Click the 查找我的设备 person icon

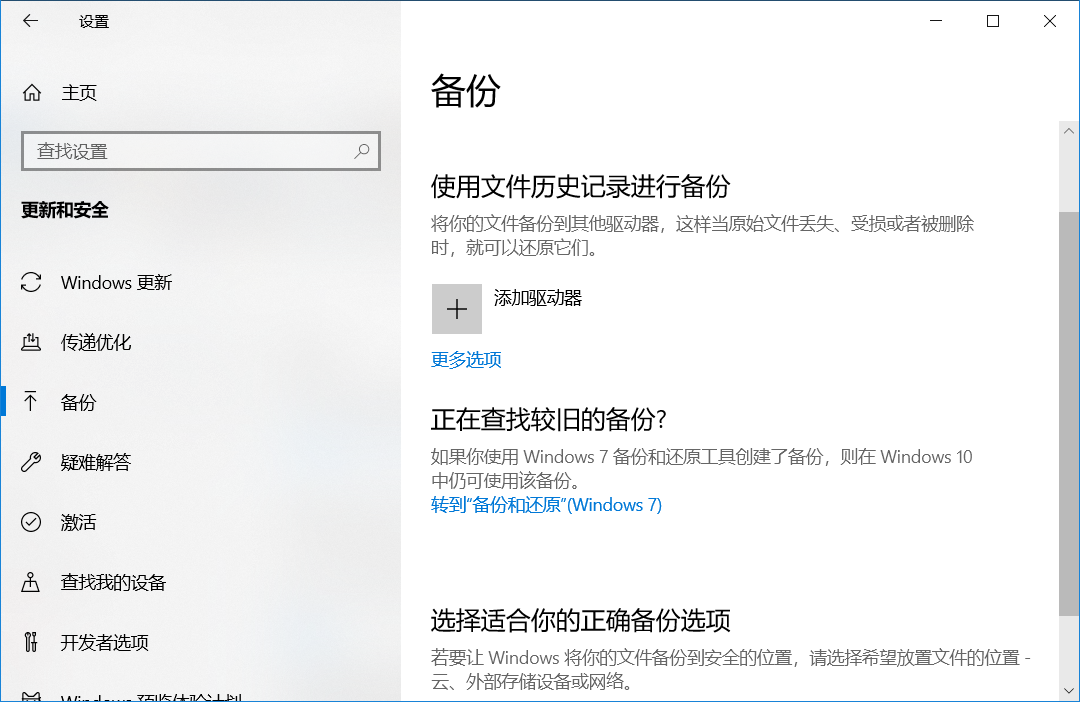30,582
